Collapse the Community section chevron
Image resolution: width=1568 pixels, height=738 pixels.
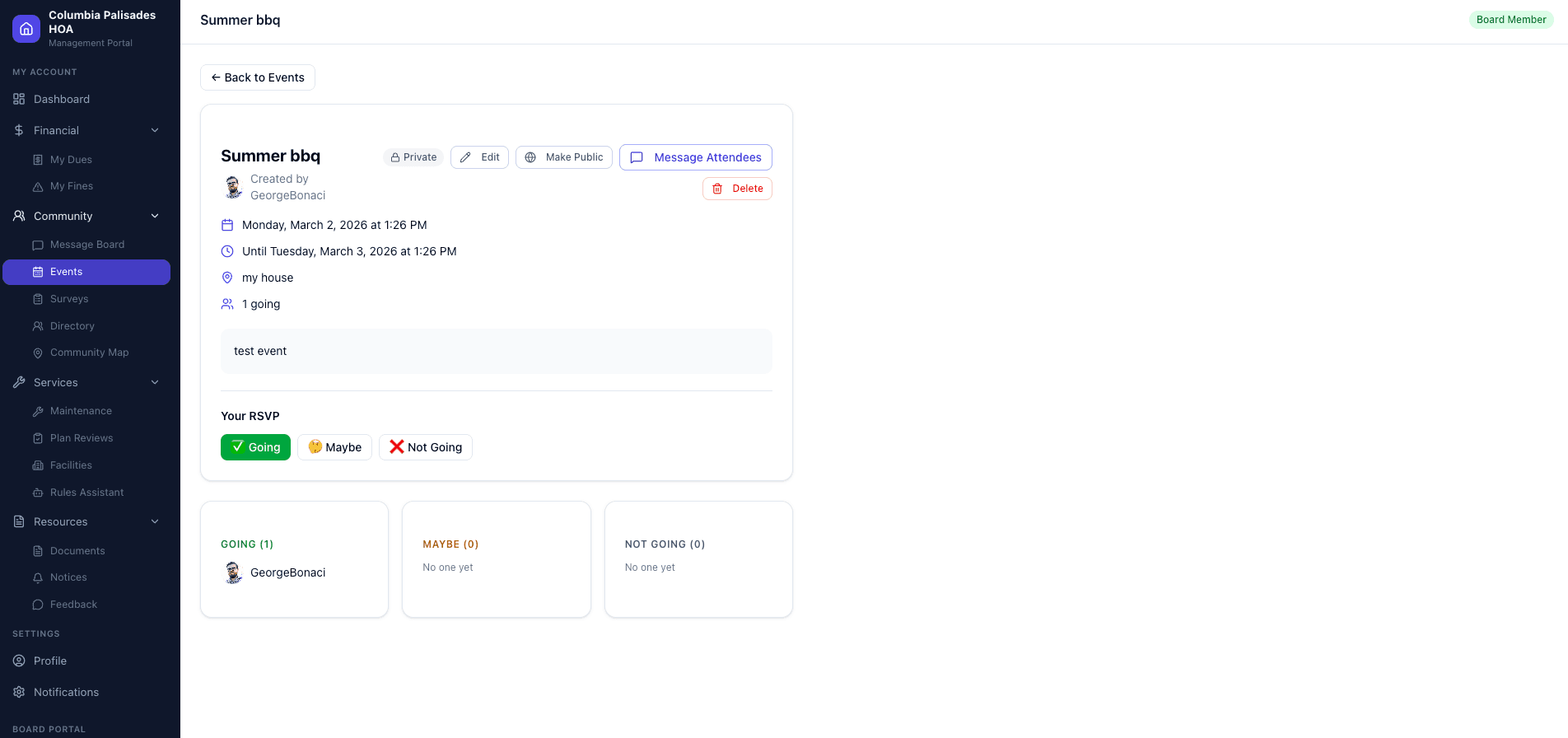(x=155, y=216)
